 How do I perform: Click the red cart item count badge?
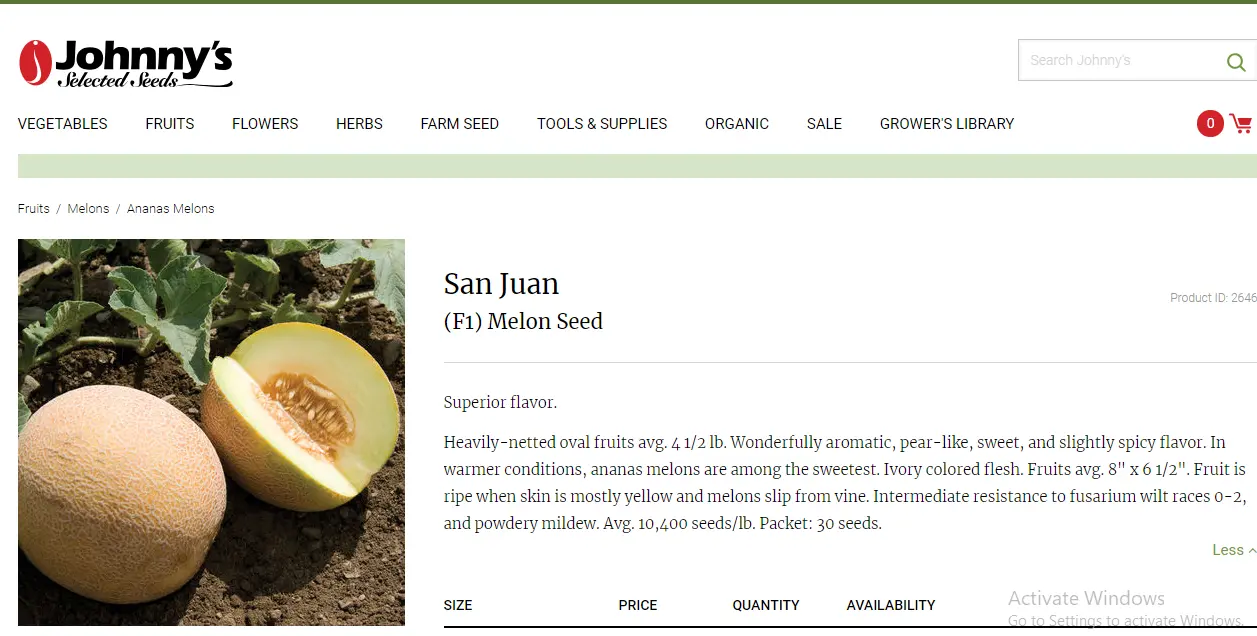point(1210,124)
